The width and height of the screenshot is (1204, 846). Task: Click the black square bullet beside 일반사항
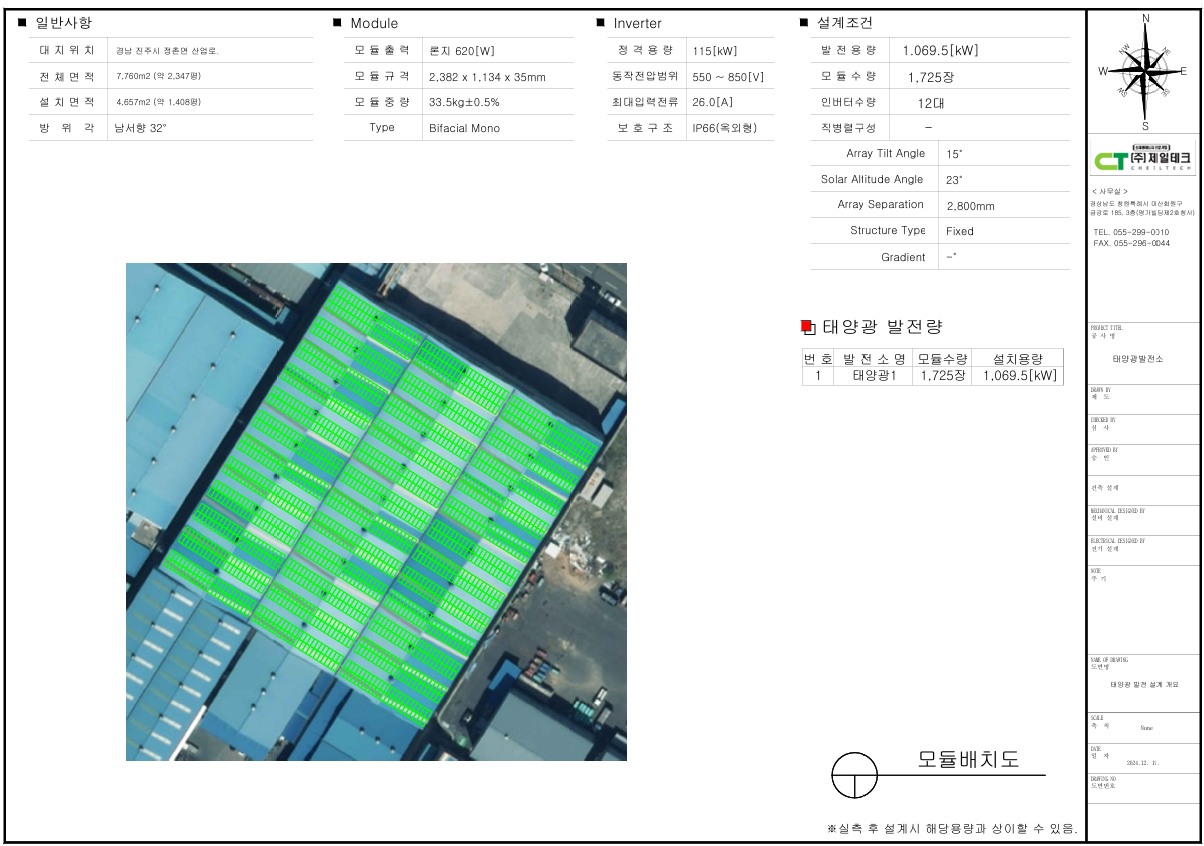pyautogui.click(x=23, y=22)
